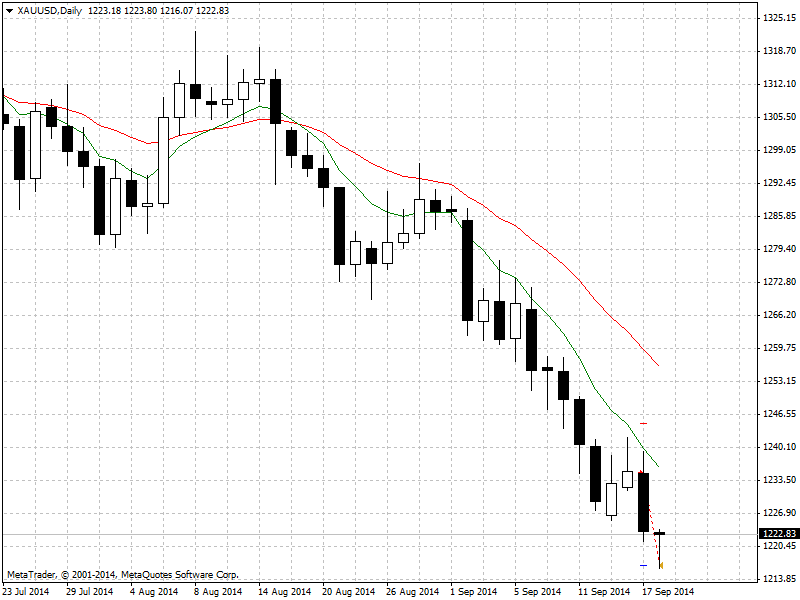800x600 pixels.
Task: Select the red stop-loss dash above last candles
Action: coord(643,423)
